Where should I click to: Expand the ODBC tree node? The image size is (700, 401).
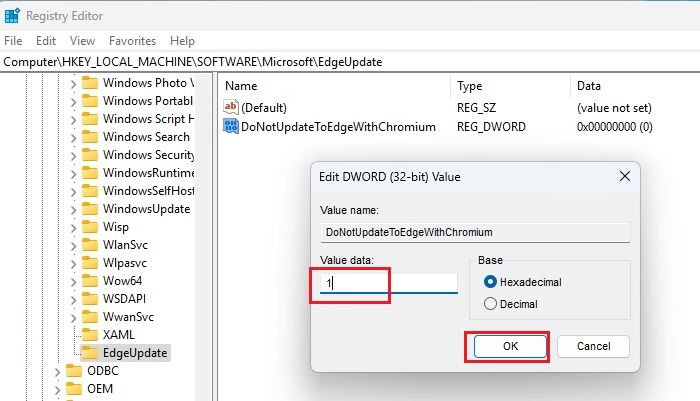pyautogui.click(x=57, y=372)
